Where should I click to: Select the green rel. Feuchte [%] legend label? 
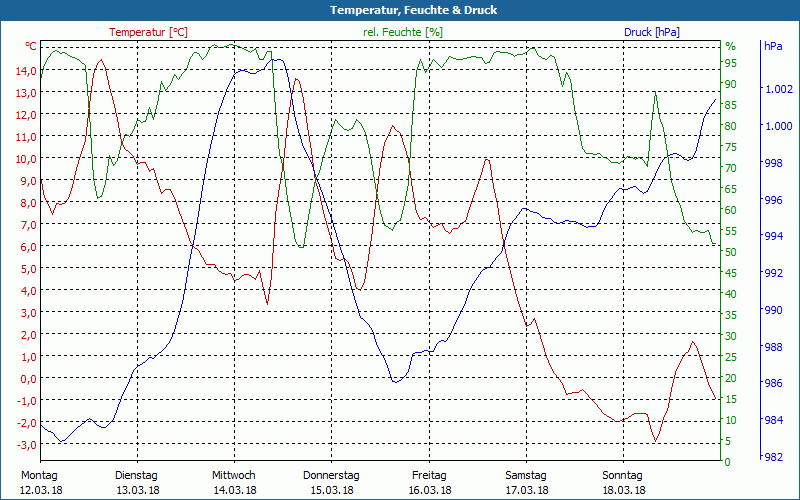pyautogui.click(x=402, y=32)
